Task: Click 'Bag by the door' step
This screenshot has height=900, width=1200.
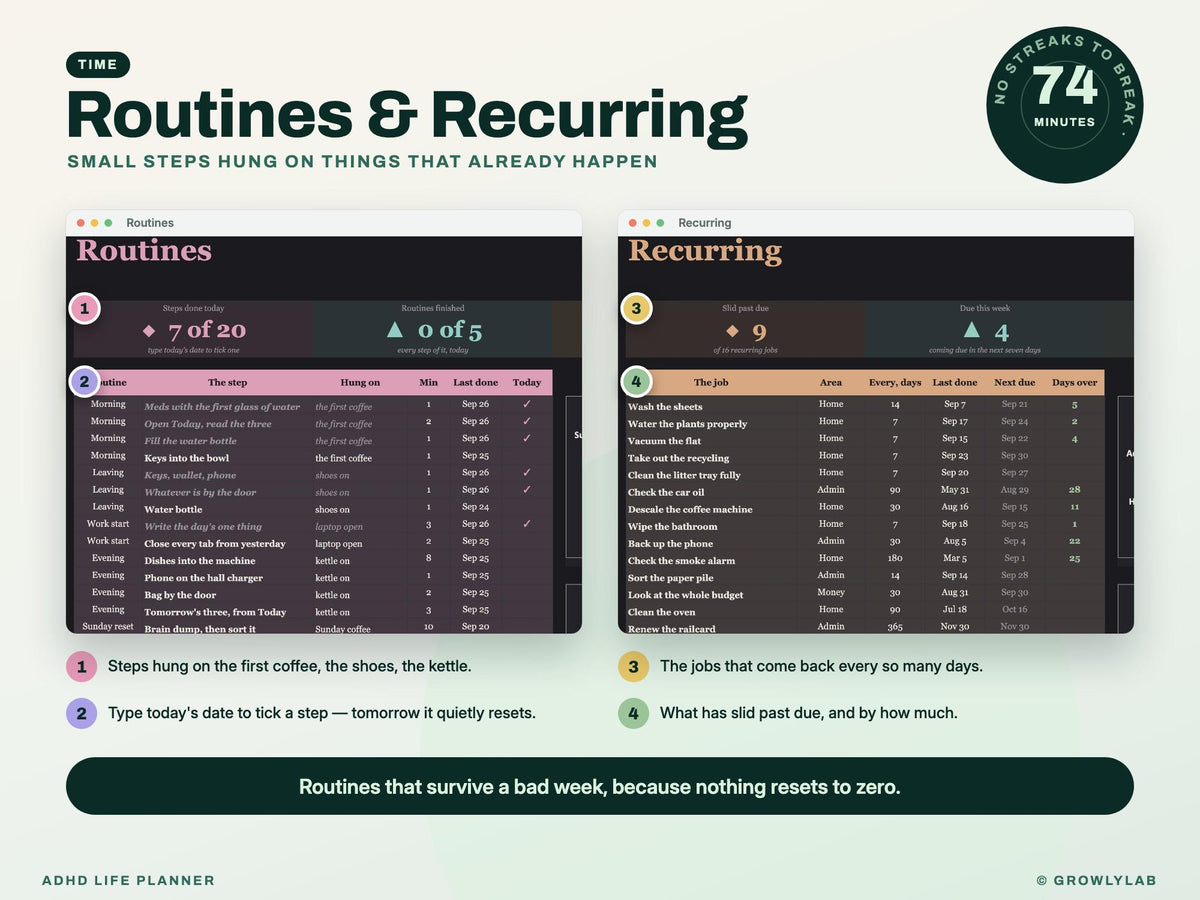Action: (x=180, y=595)
